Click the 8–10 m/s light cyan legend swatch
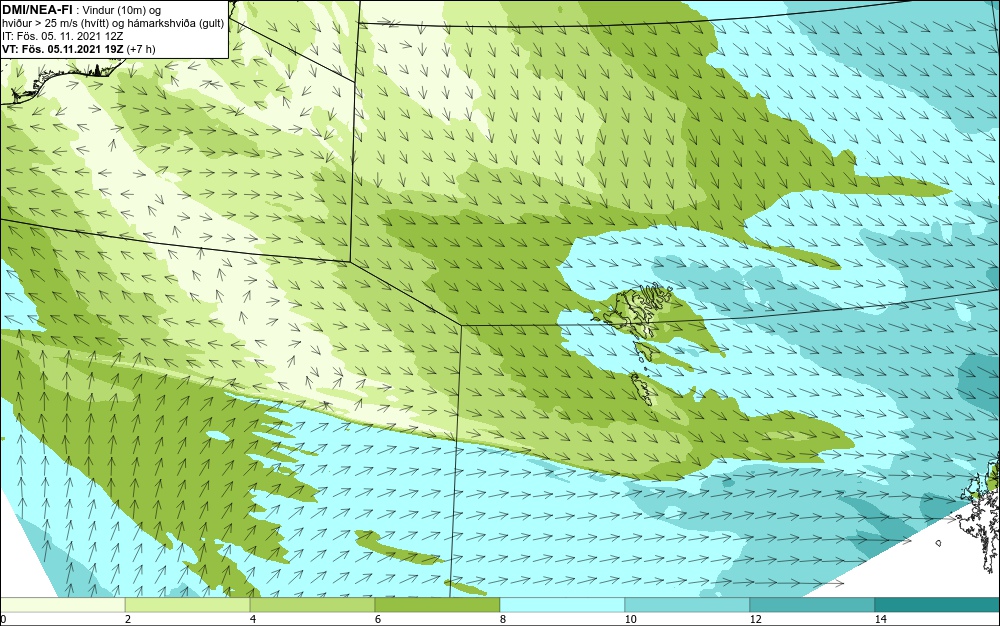Screen dimensions: 1000x626 coord(562,604)
